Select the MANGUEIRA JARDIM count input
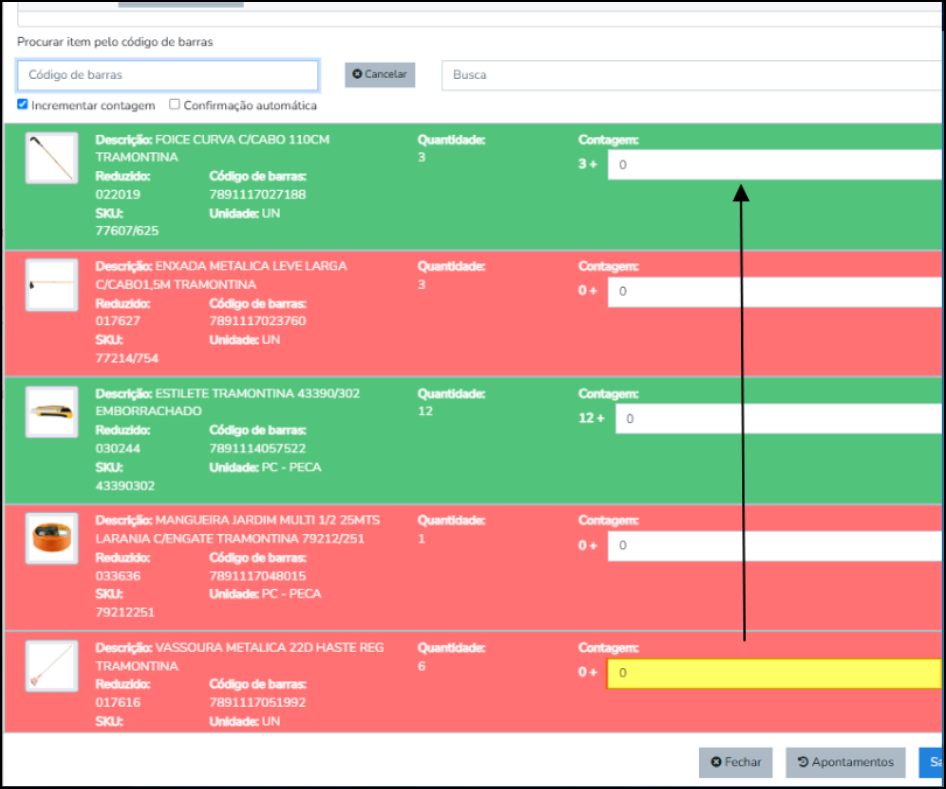This screenshot has width=946, height=789. point(775,545)
